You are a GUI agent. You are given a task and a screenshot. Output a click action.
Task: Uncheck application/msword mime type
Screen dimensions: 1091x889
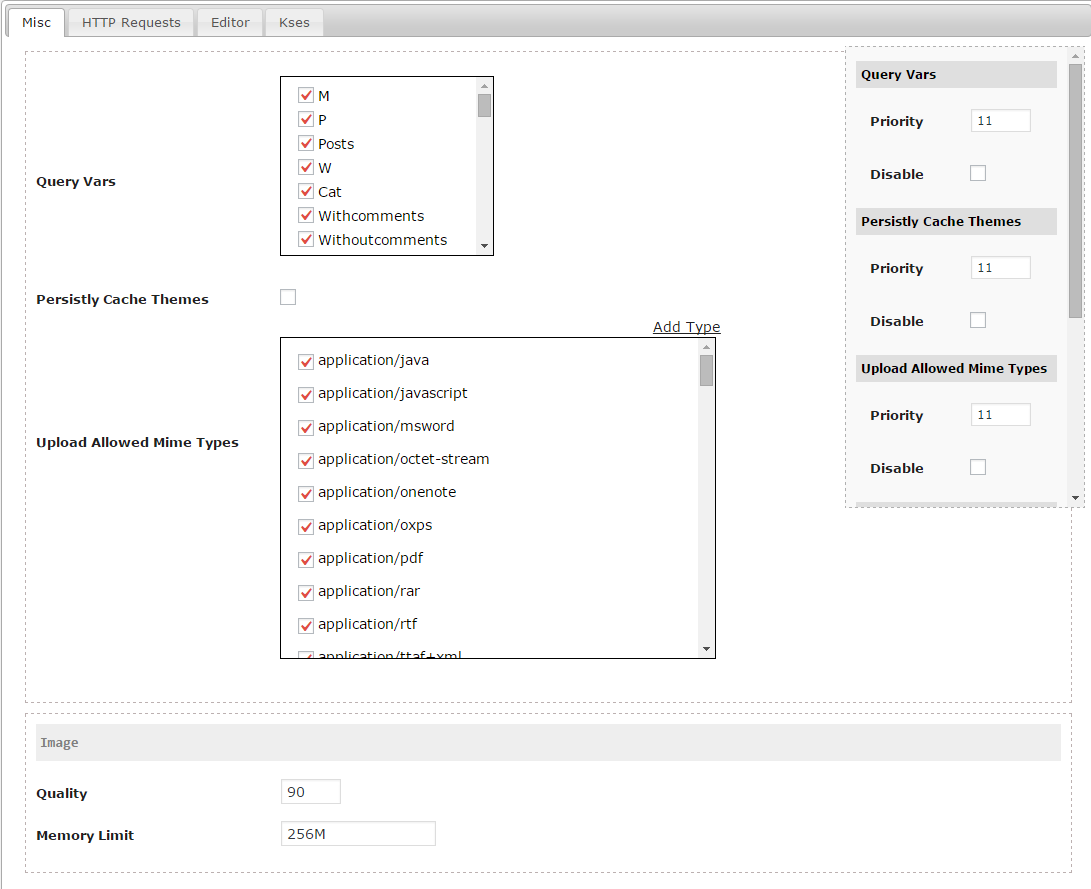[305, 427]
